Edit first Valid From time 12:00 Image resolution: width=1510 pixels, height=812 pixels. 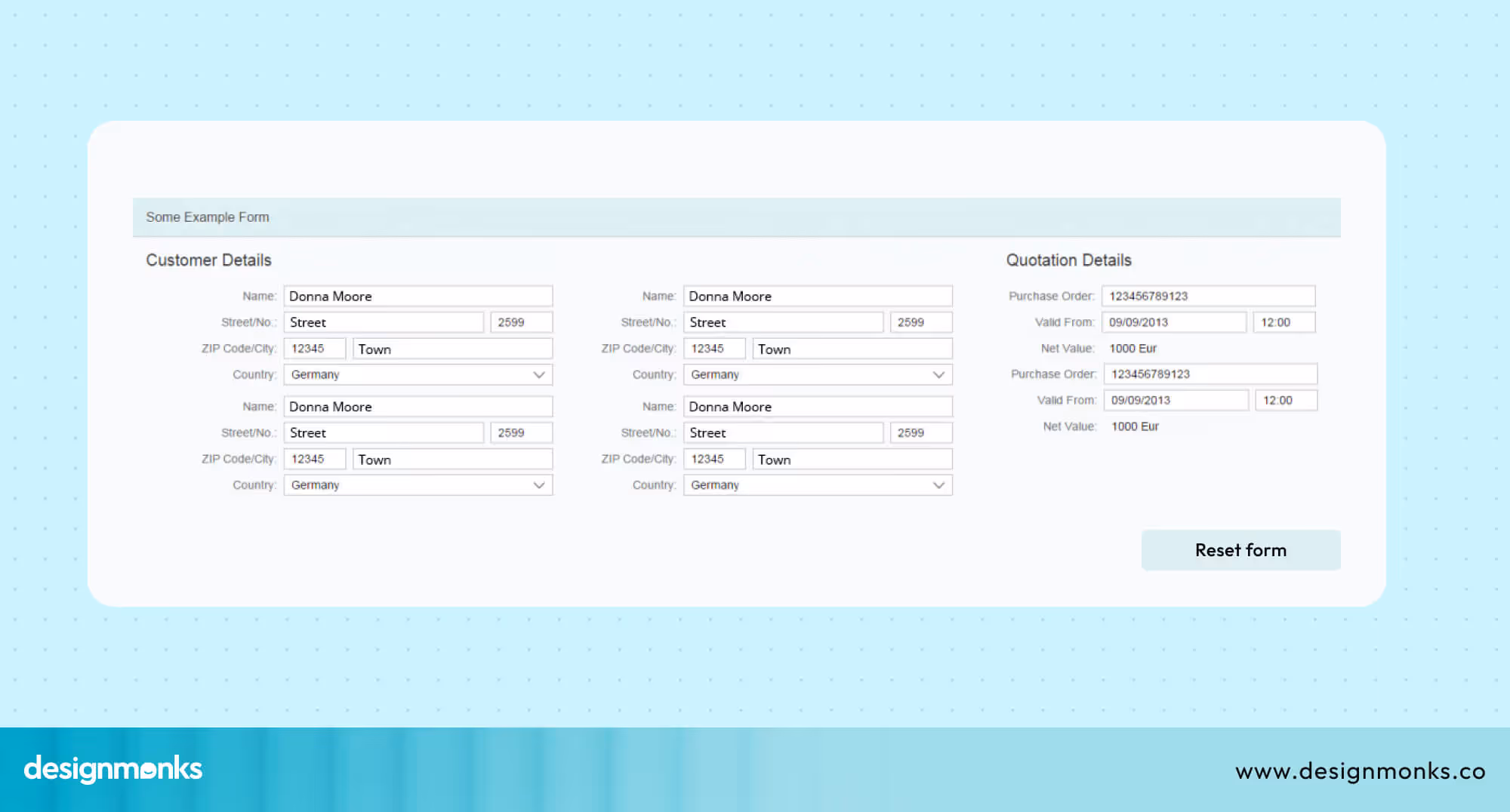(x=1284, y=322)
